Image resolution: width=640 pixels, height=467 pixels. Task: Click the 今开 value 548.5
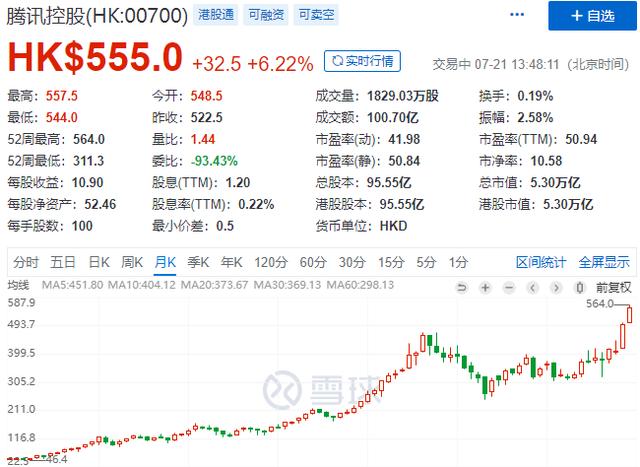pyautogui.click(x=207, y=96)
